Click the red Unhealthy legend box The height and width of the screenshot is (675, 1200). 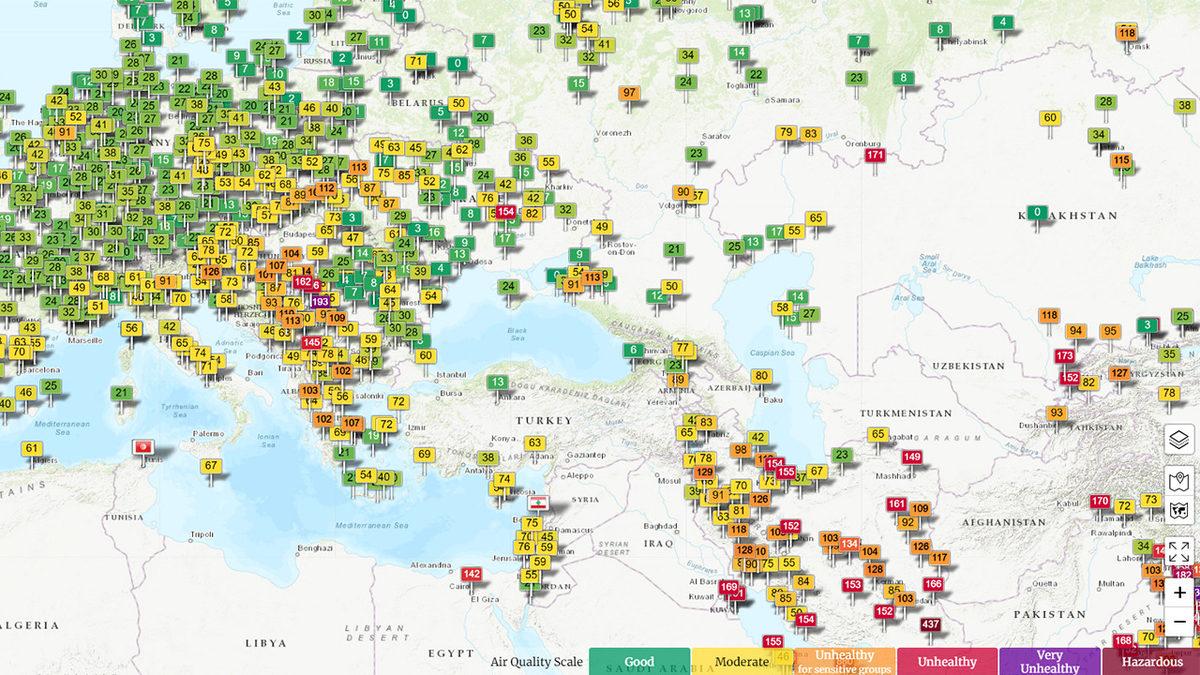947,661
